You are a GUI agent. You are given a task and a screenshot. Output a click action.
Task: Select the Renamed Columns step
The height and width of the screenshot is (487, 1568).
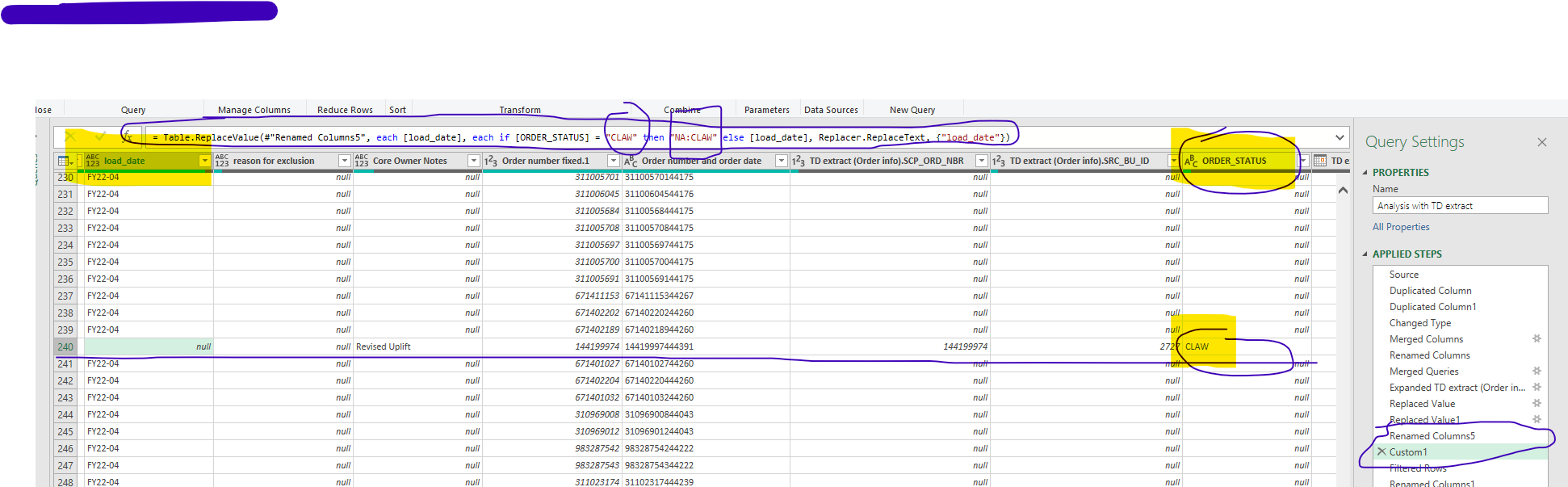(1429, 355)
